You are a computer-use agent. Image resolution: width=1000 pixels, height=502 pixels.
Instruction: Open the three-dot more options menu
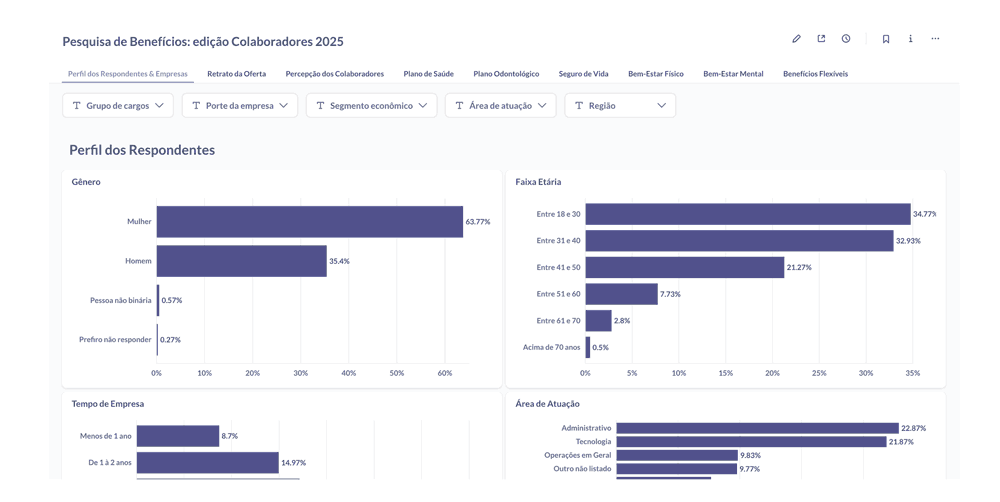pos(935,39)
